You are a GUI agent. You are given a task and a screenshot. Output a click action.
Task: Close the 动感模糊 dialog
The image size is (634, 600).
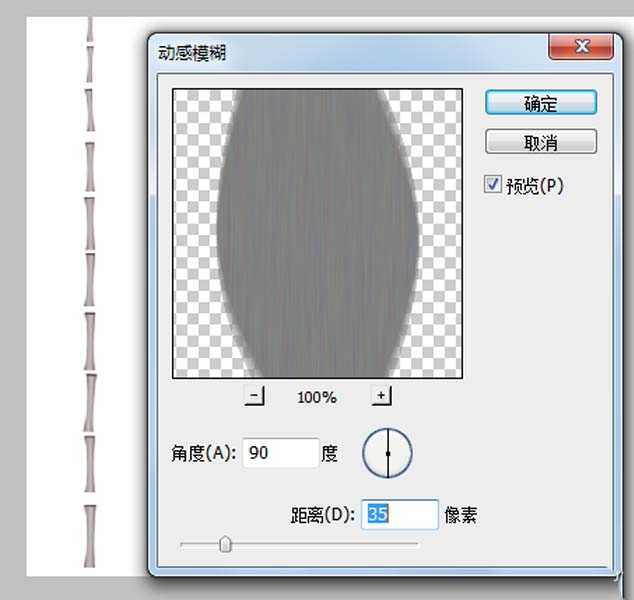pyautogui.click(x=581, y=46)
